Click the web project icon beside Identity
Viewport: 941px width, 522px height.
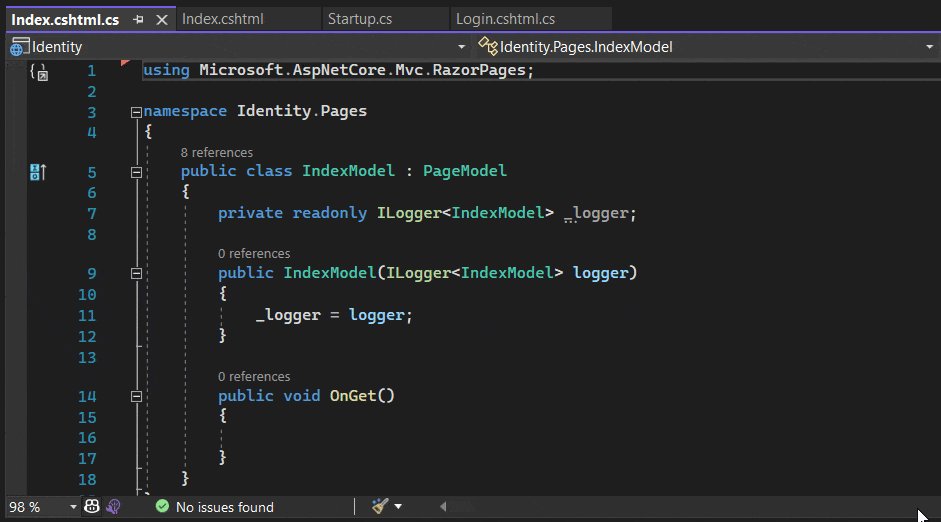coord(19,47)
